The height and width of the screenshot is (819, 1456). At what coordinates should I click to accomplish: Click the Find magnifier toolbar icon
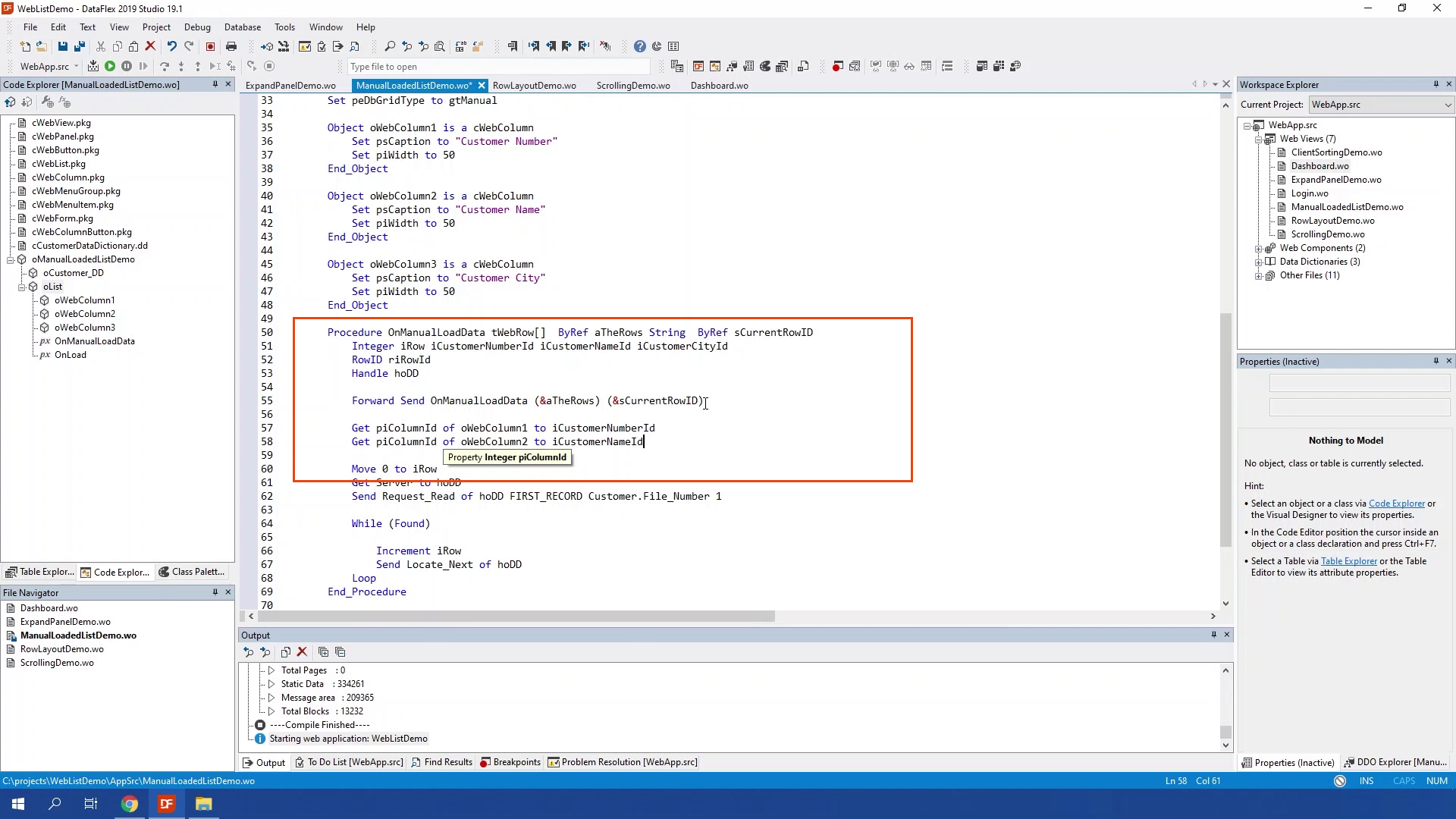coord(390,46)
